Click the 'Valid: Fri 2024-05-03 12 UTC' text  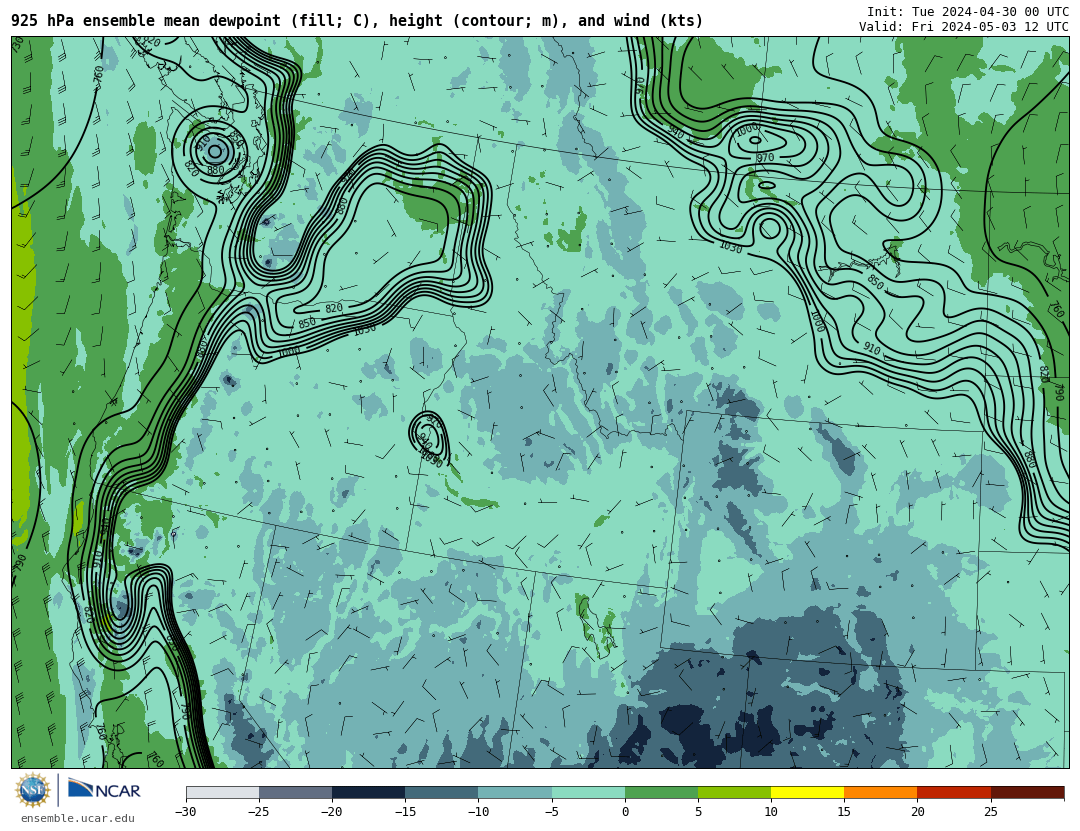[964, 27]
